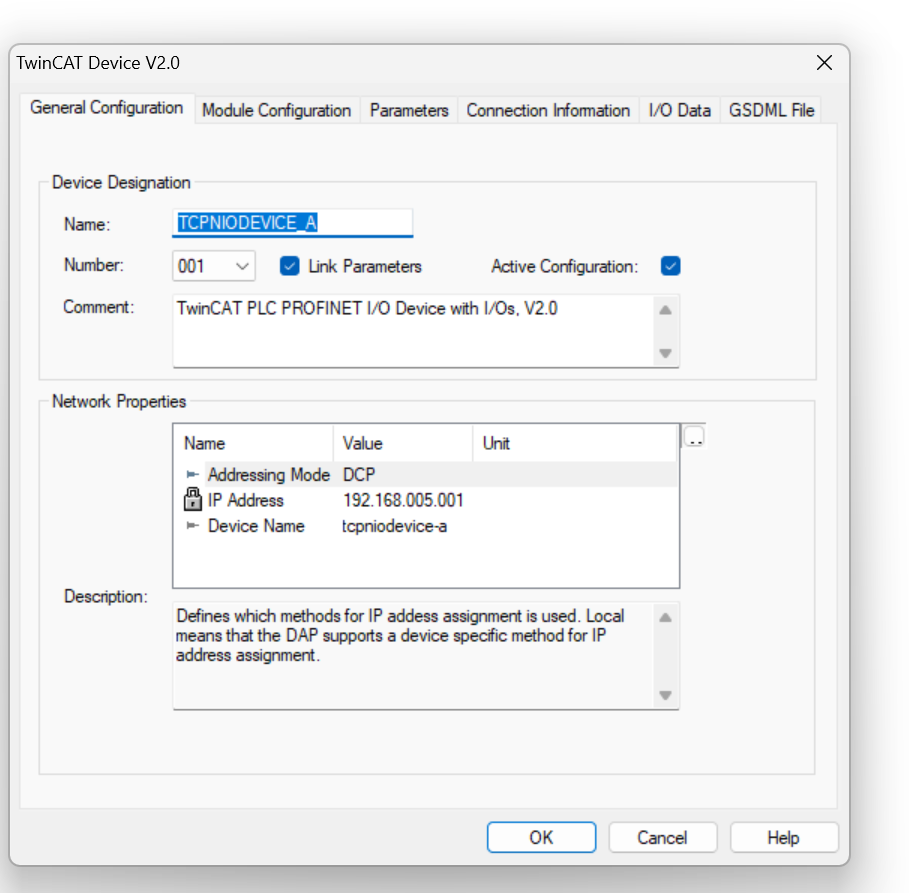Click the IP Address lock icon
The width and height of the screenshot is (909, 893).
click(192, 499)
